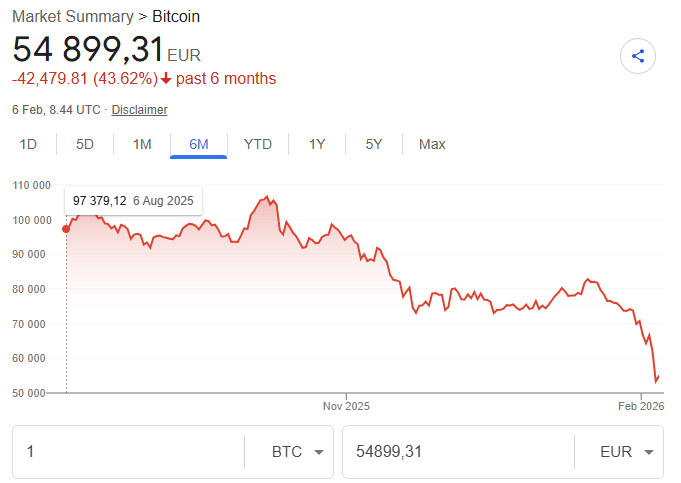This screenshot has width=681, height=483.
Task: Open the Disclaimer link
Action: pos(139,110)
